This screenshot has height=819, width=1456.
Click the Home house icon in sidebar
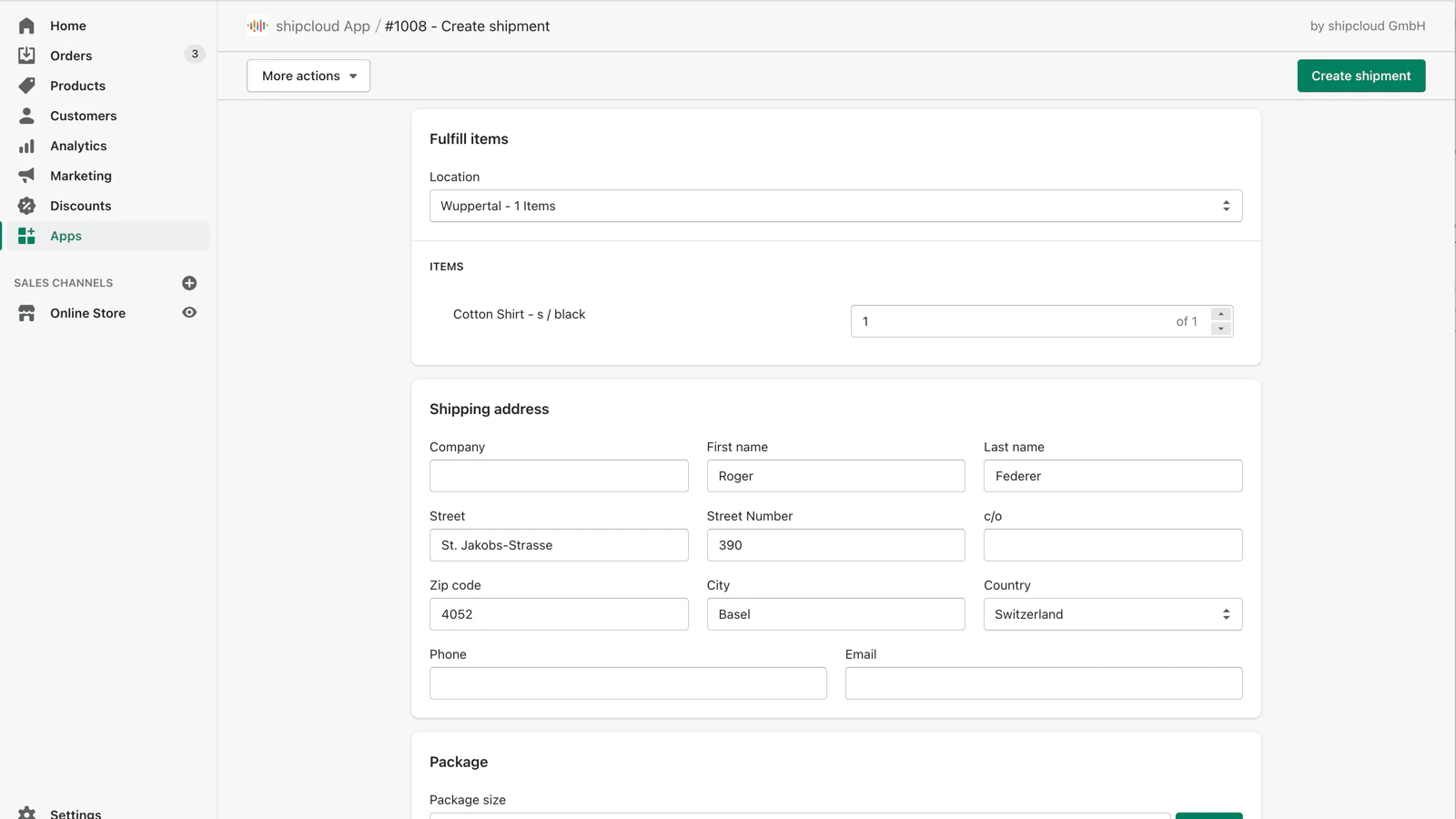click(x=26, y=25)
